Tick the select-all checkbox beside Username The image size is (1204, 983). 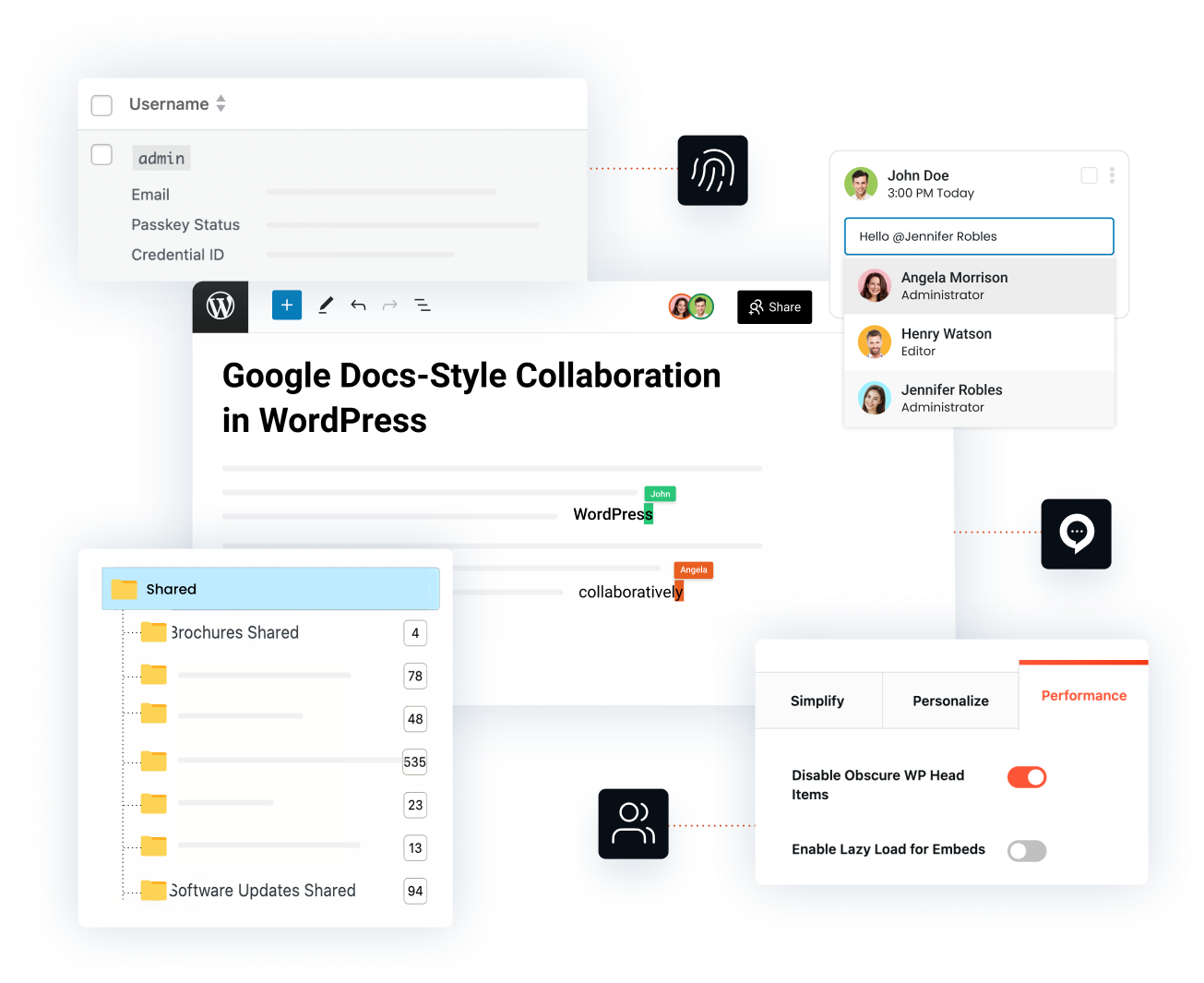click(101, 105)
